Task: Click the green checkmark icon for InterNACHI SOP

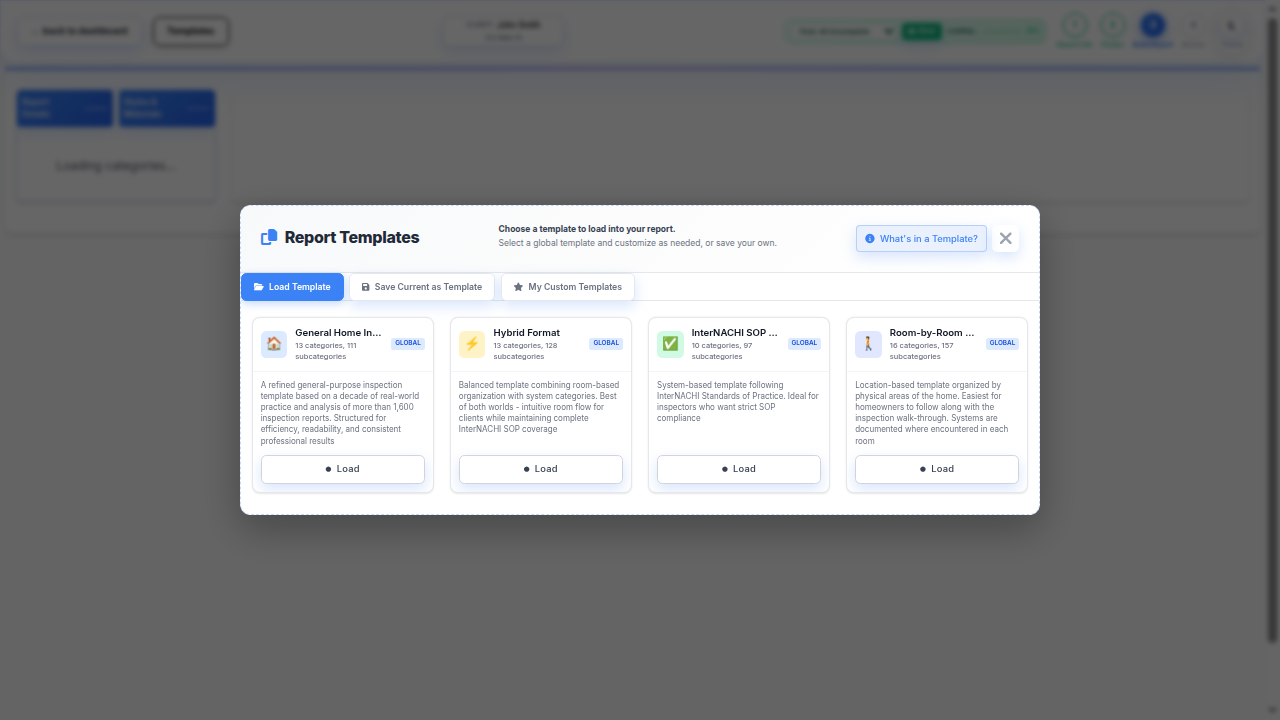Action: 670,344
